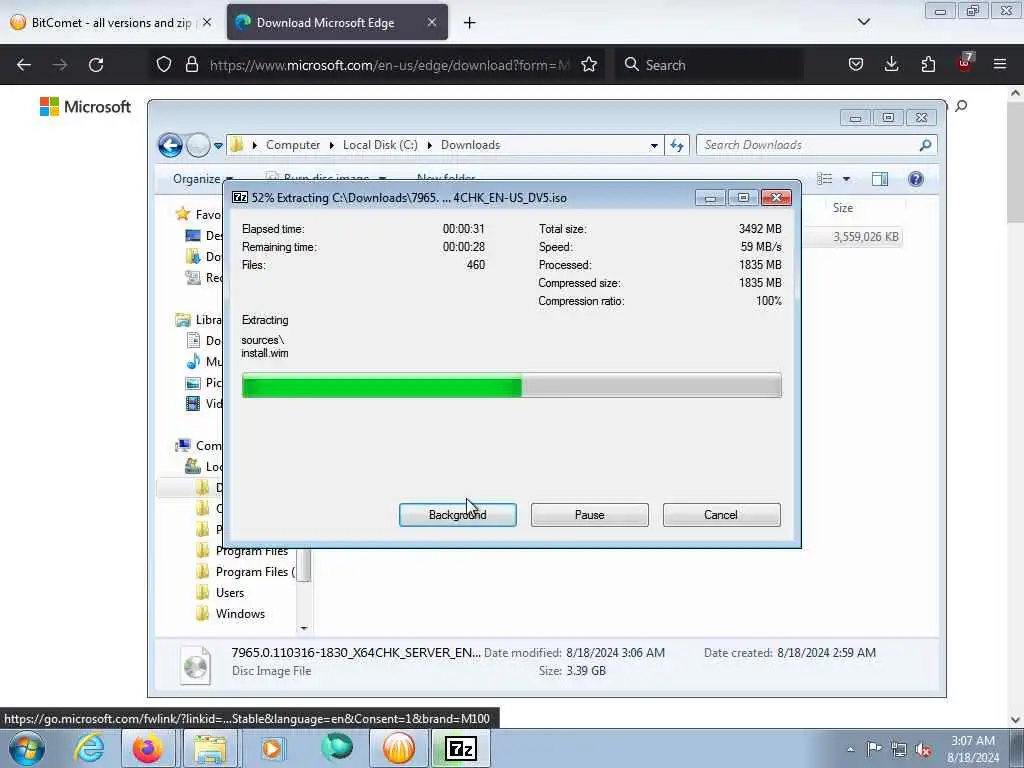1024x768 pixels.
Task: Click Favorites star in navigation pane
Action: coord(183,214)
